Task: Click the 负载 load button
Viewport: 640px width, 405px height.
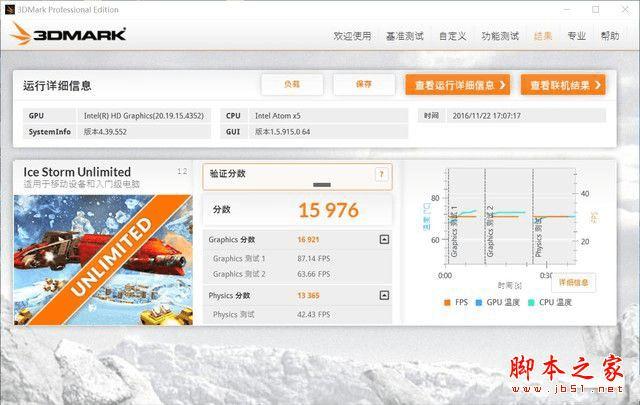Action: (x=292, y=85)
